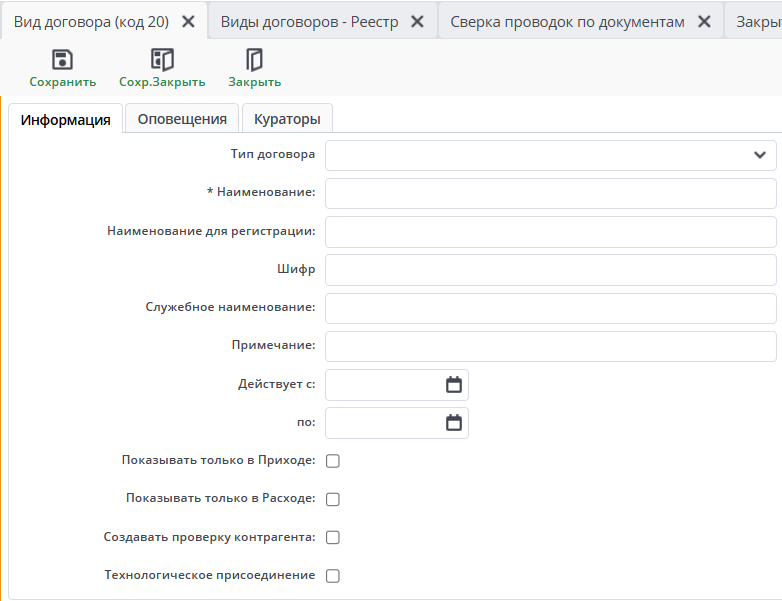Focus the Шифр text field

[550, 270]
